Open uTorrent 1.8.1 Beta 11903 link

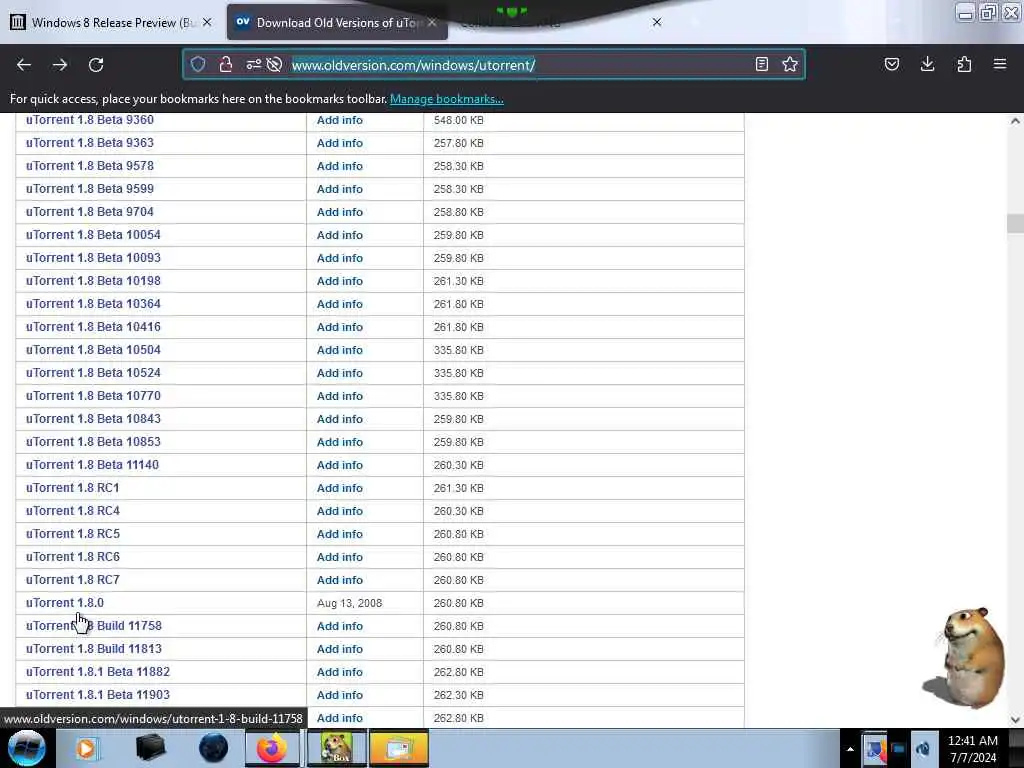(x=98, y=695)
